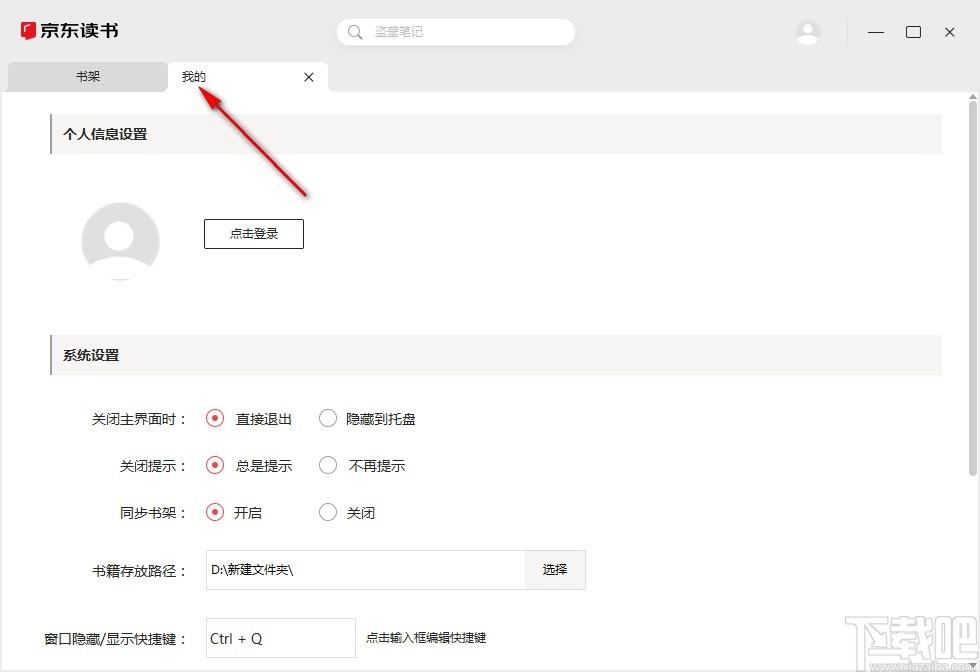This screenshot has height=672, width=980.
Task: Select 直接退出 radio option
Action: pos(215,419)
